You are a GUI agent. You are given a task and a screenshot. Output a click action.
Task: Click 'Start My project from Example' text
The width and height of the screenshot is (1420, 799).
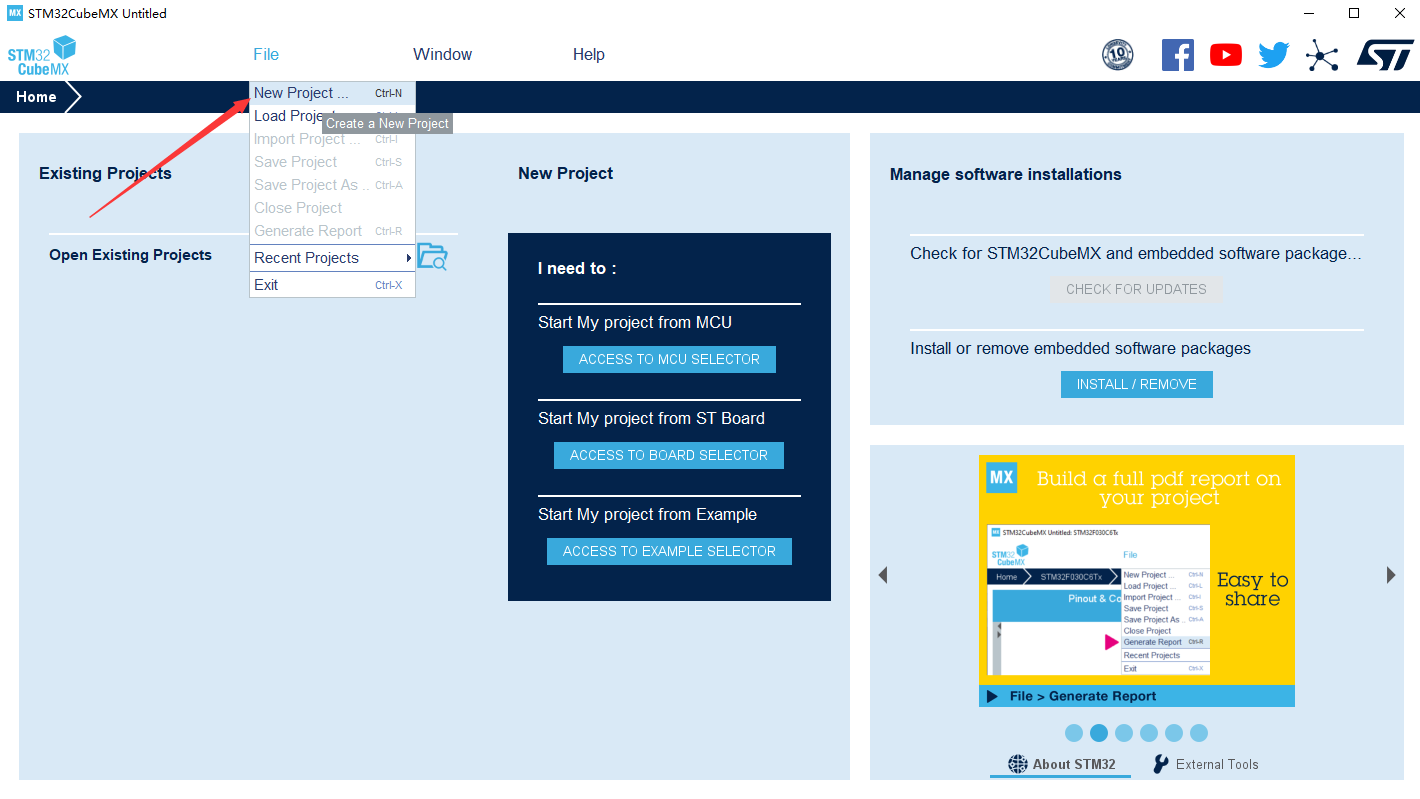coord(647,514)
